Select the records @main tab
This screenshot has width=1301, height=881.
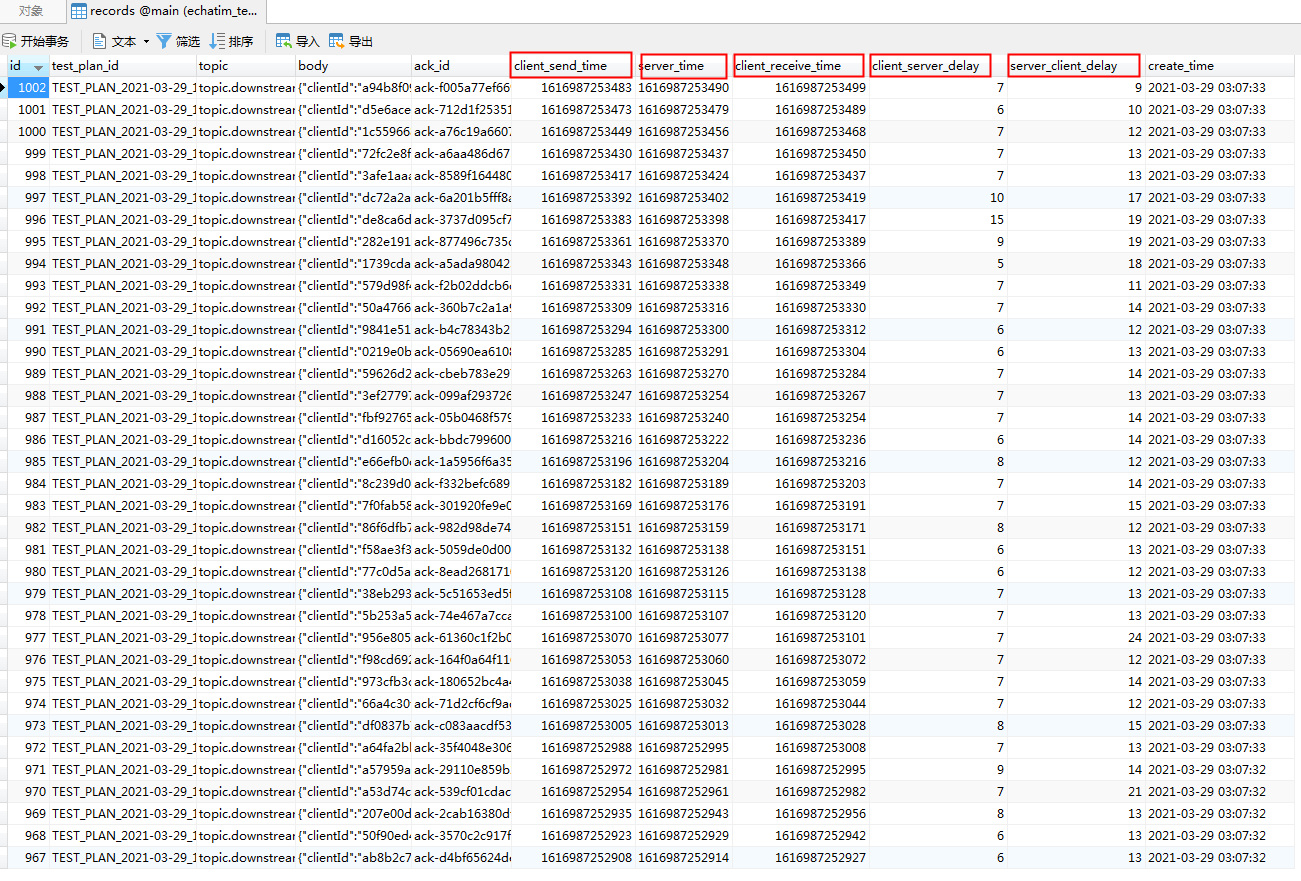pyautogui.click(x=172, y=11)
